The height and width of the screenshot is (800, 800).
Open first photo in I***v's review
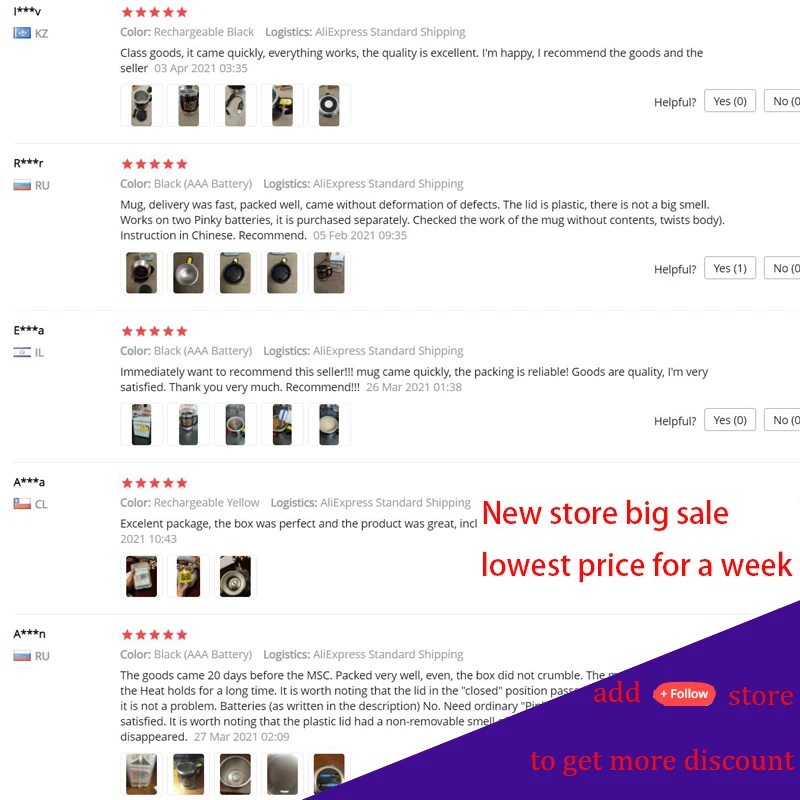pos(141,105)
